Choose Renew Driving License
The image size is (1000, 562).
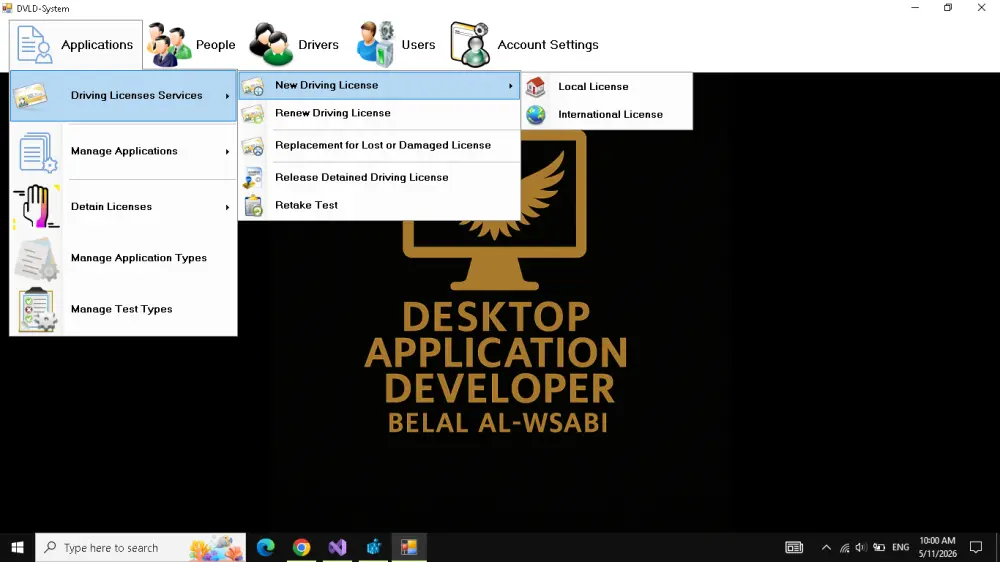[x=379, y=114]
